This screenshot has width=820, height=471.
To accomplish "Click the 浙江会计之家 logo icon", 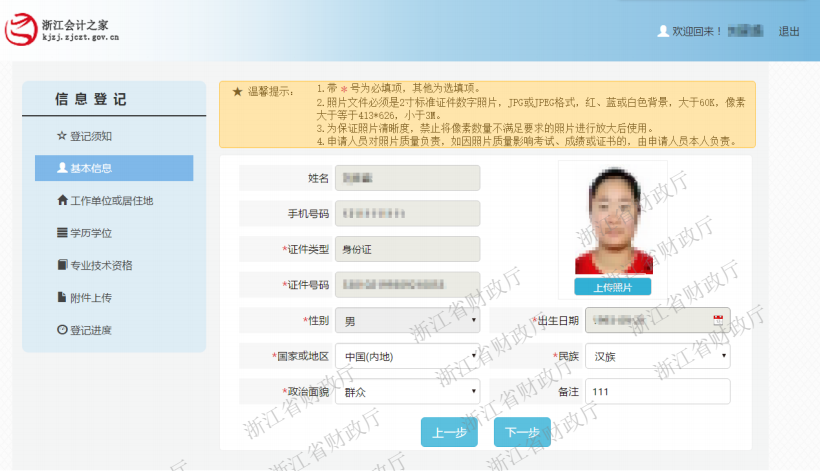I will coord(22,31).
